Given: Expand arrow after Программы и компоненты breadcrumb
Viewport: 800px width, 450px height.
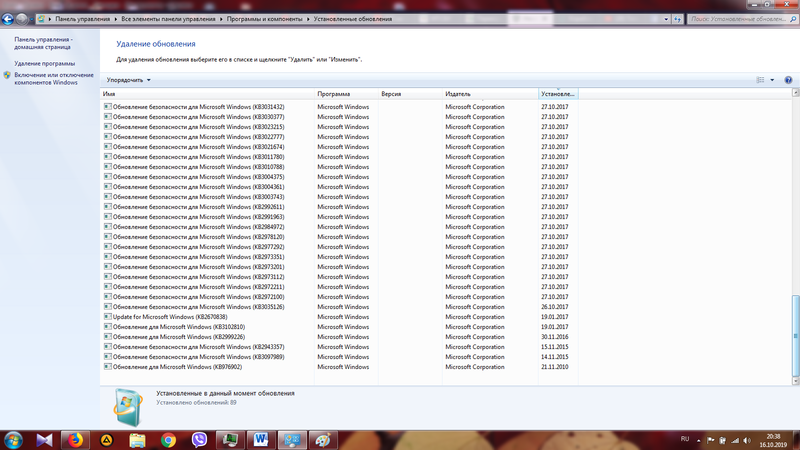Looking at the screenshot, I should tap(308, 19).
